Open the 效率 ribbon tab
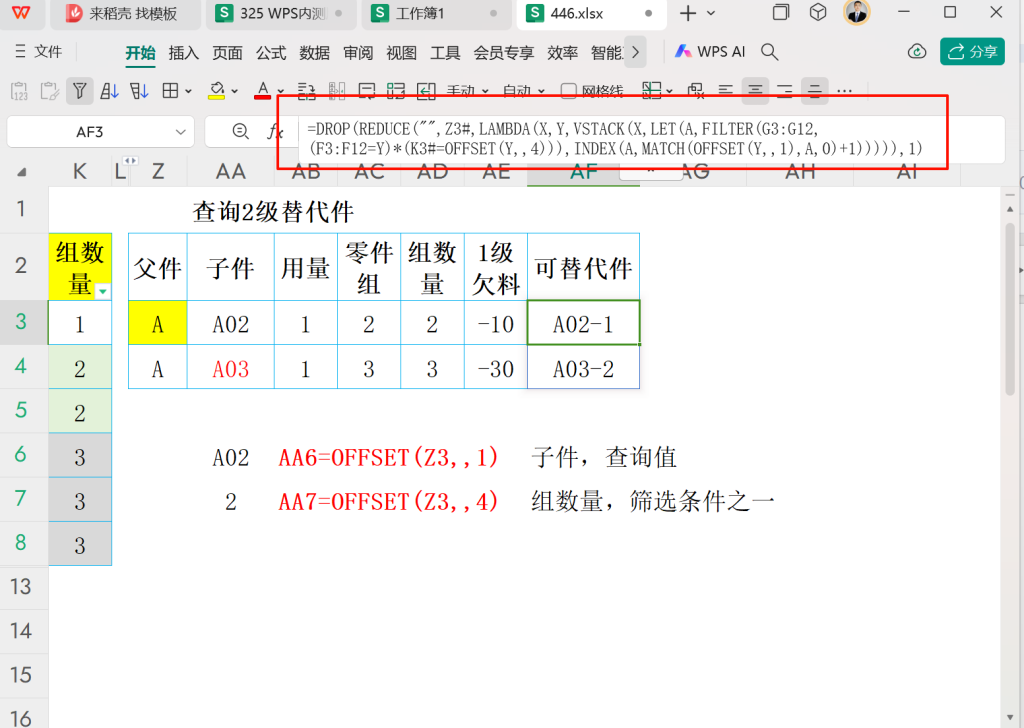The image size is (1024, 728). 562,53
